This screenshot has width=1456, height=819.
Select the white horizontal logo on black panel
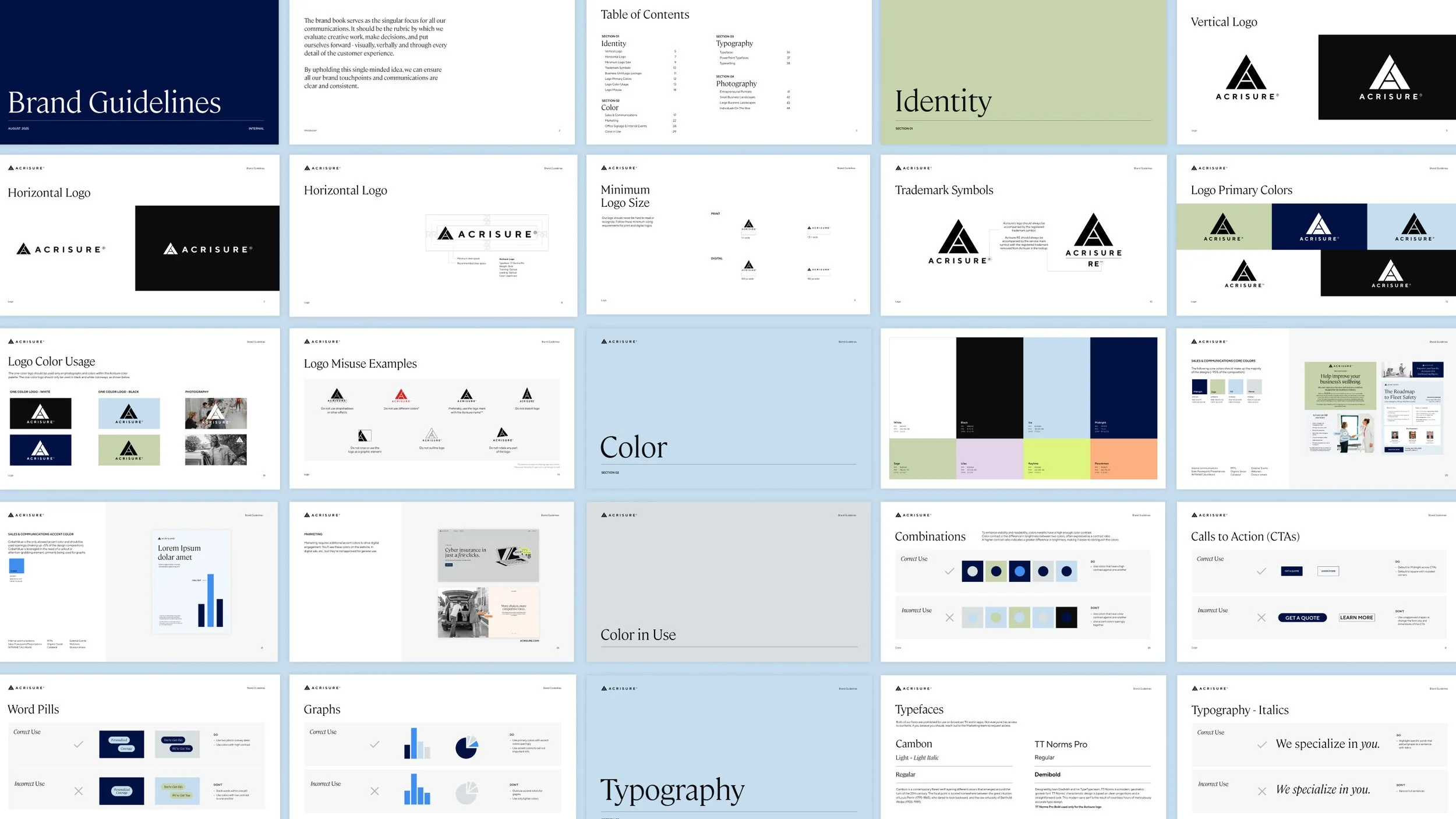[x=207, y=249]
